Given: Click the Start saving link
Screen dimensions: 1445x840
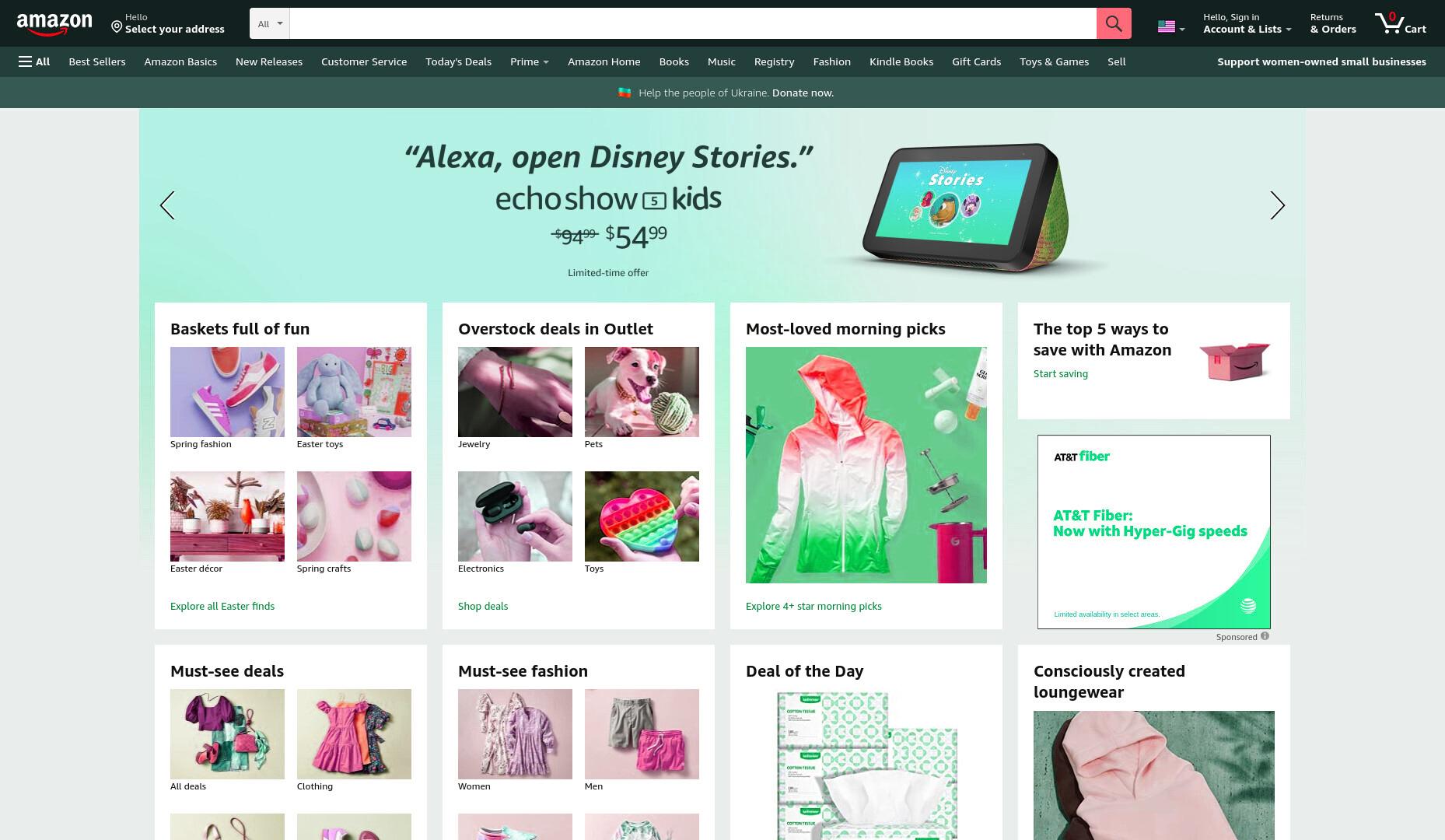Looking at the screenshot, I should click(x=1061, y=373).
